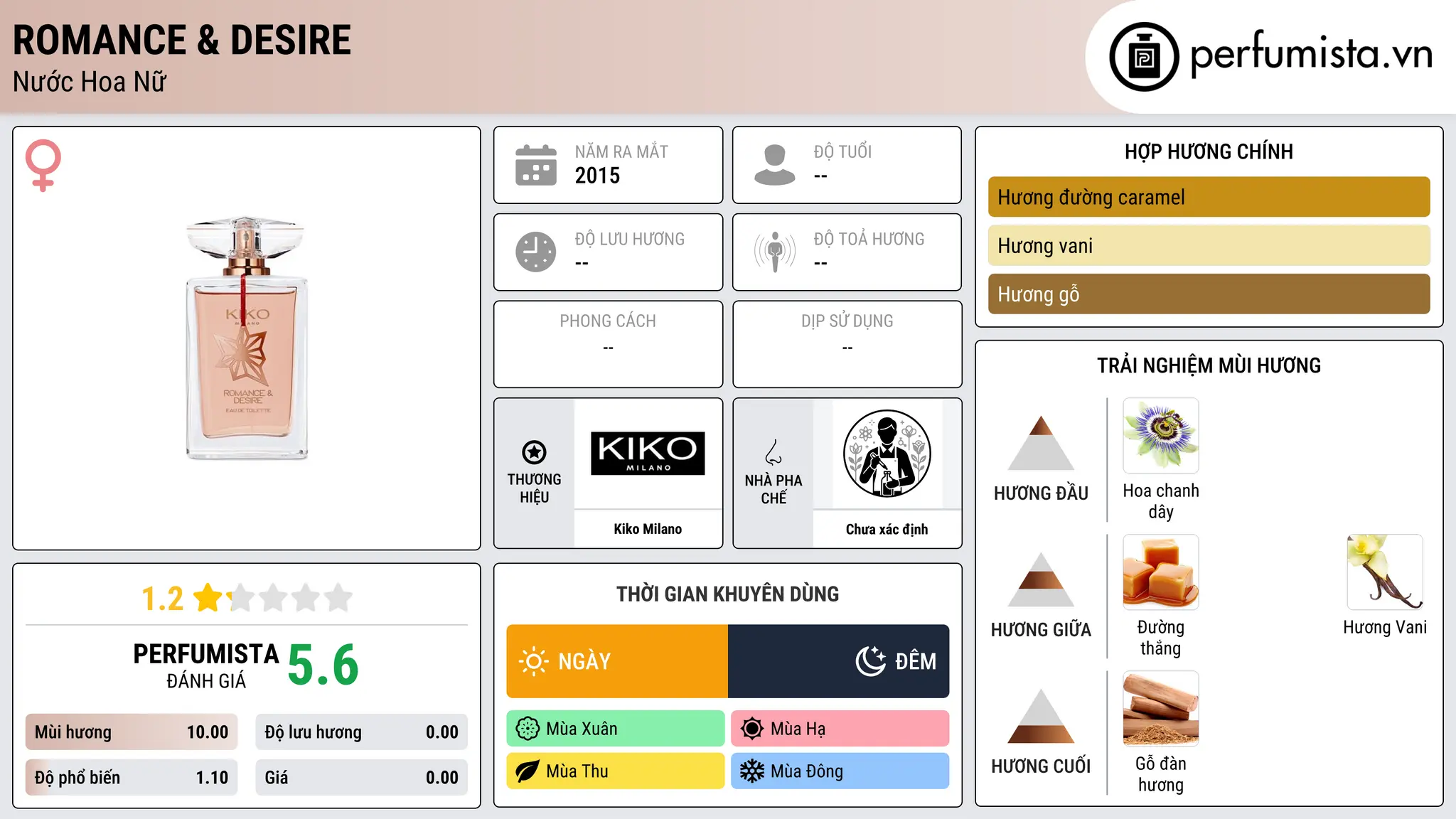The height and width of the screenshot is (819, 1456).
Task: Click the THỜI GIAN KHUYÊN DÙNG heading
Action: pyautogui.click(x=728, y=594)
